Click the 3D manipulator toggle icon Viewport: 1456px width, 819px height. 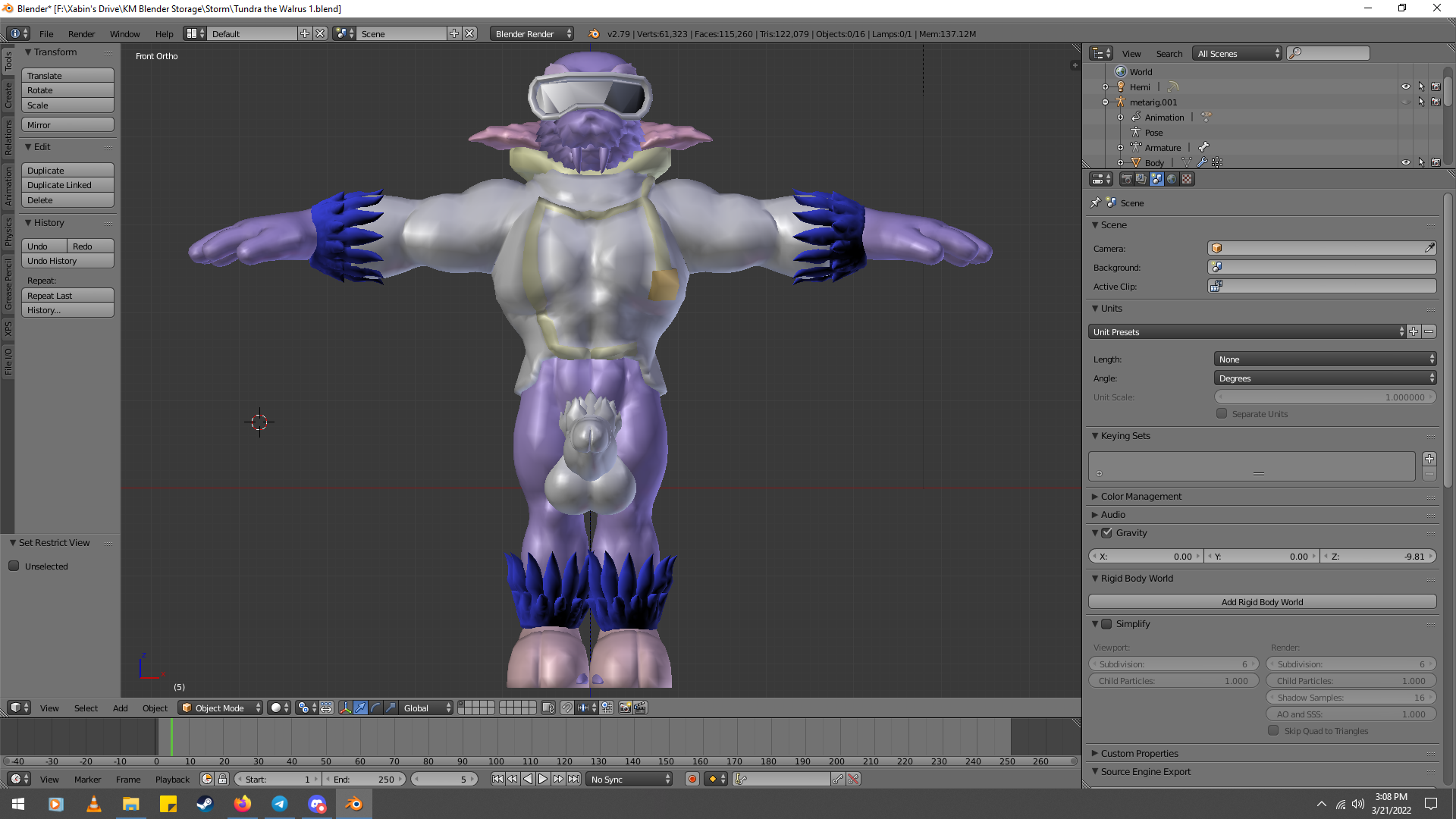click(346, 708)
